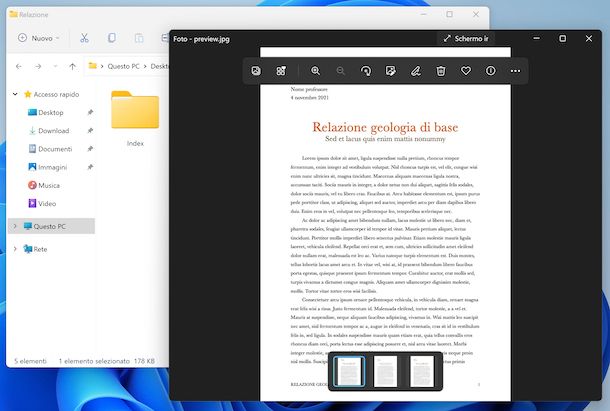This screenshot has height=411, width=610.
Task: Open Musica in the Explorer sidebar
Action: point(44,185)
